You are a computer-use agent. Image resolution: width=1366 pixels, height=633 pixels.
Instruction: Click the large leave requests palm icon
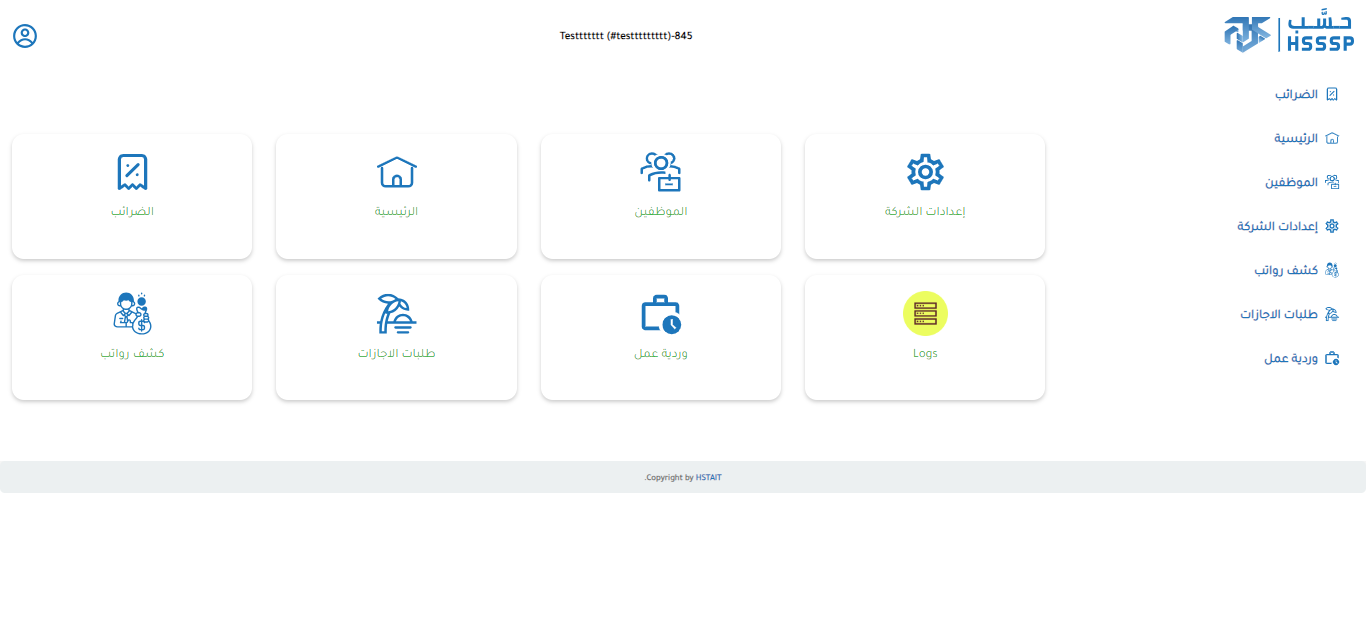[397, 313]
